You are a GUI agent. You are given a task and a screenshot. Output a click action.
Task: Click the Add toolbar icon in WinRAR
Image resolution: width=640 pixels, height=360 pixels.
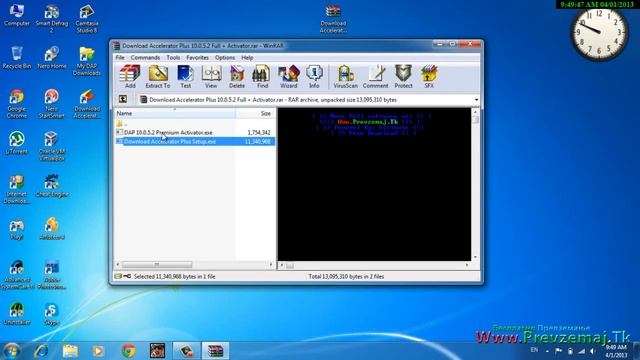pos(130,77)
